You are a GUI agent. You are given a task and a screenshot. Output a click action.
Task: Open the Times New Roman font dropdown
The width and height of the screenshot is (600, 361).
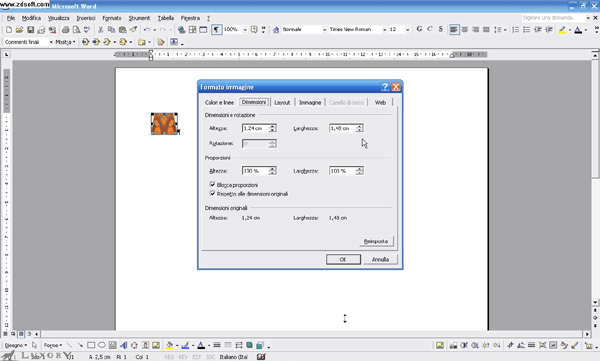pyautogui.click(x=384, y=29)
